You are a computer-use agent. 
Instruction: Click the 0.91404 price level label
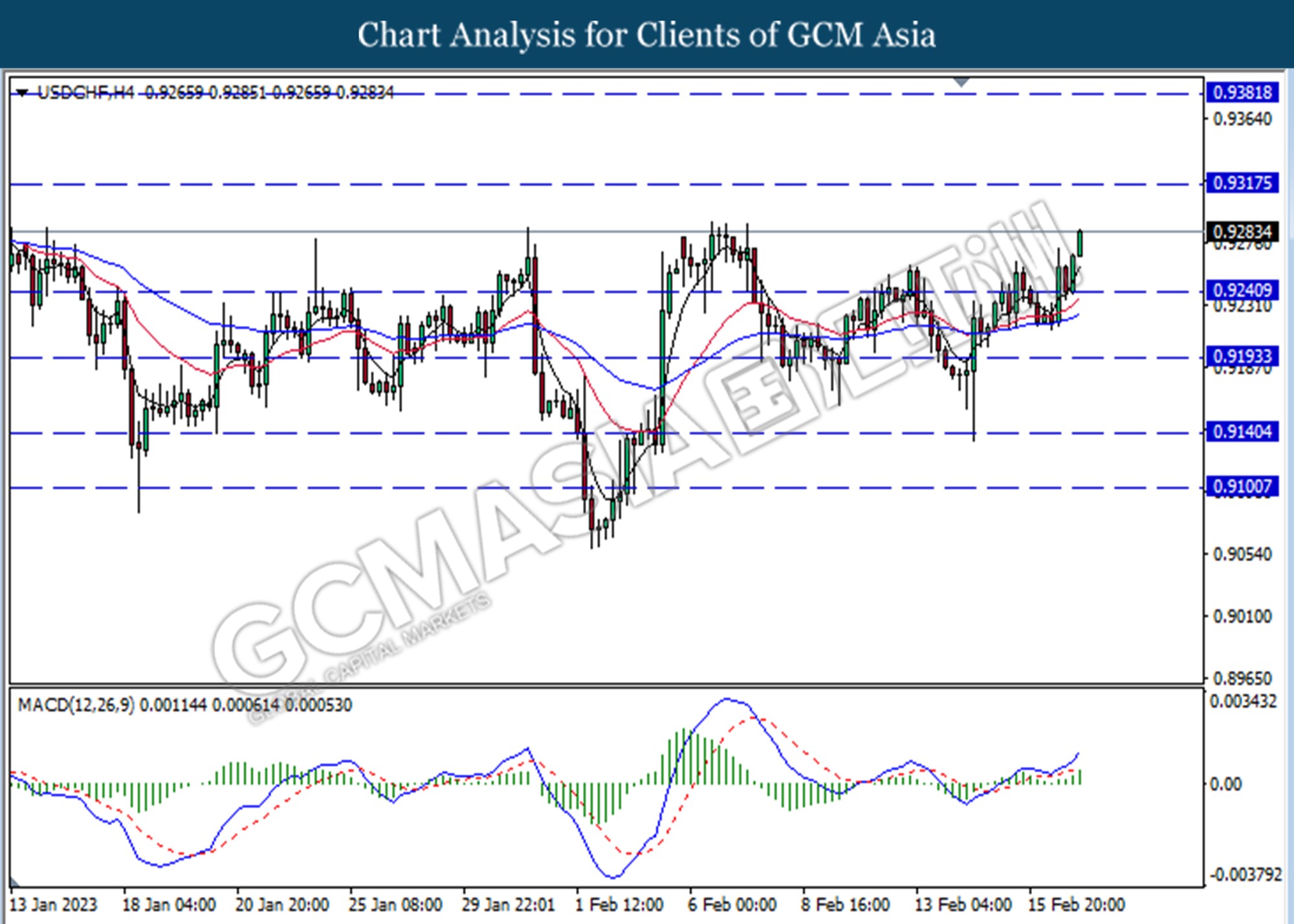[x=1242, y=432]
